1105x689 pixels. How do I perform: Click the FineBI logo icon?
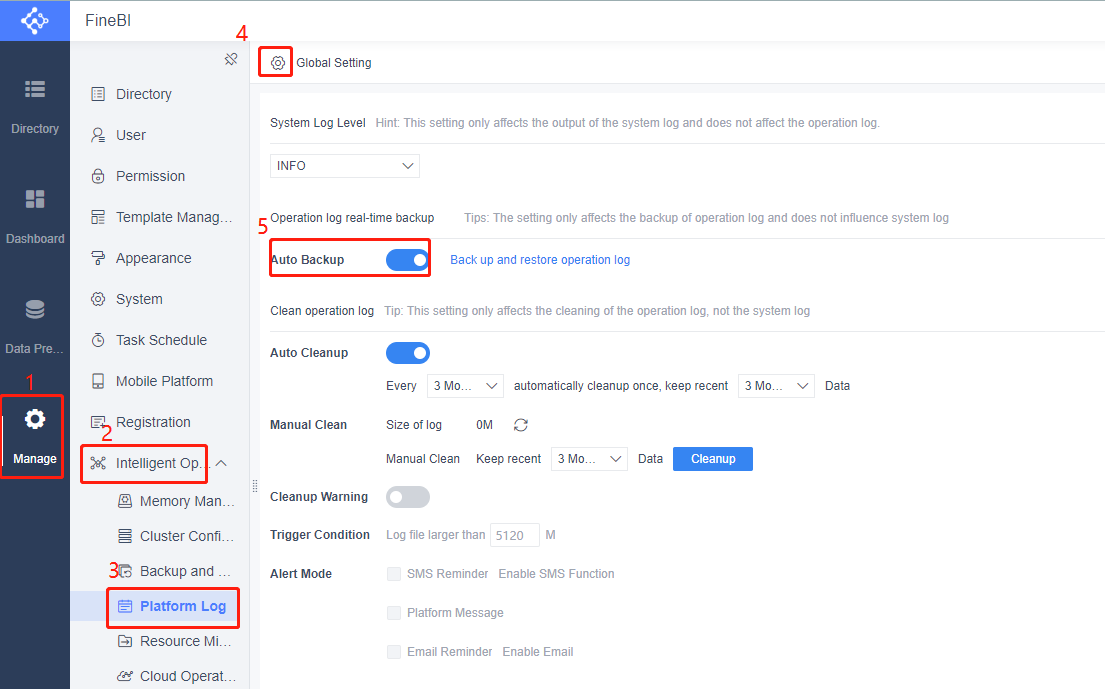[x=34, y=20]
